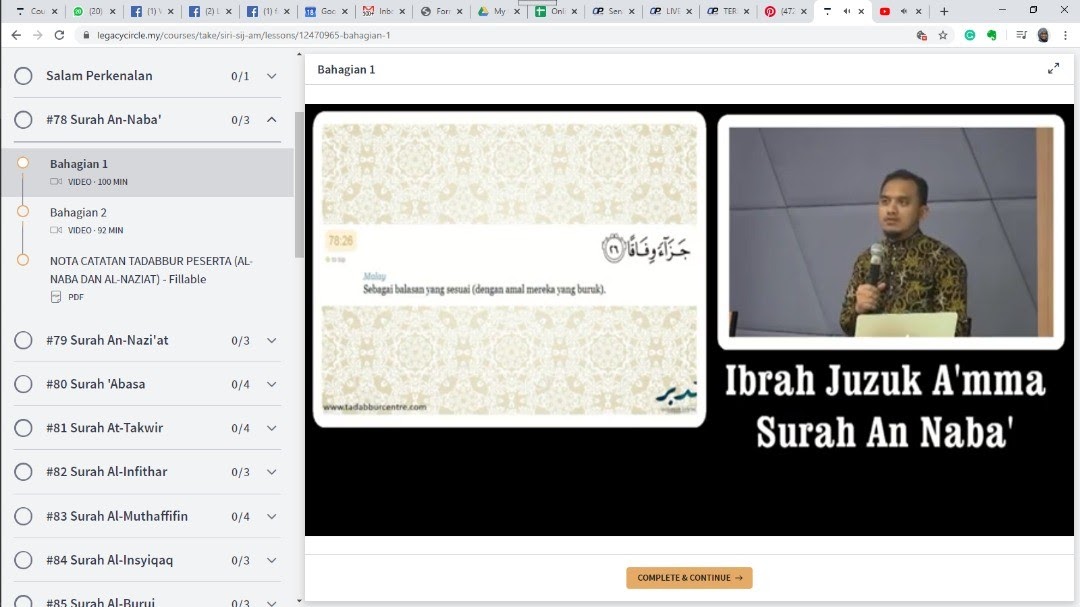Click the sidebar vertical scrollbar thumb

(x=299, y=185)
